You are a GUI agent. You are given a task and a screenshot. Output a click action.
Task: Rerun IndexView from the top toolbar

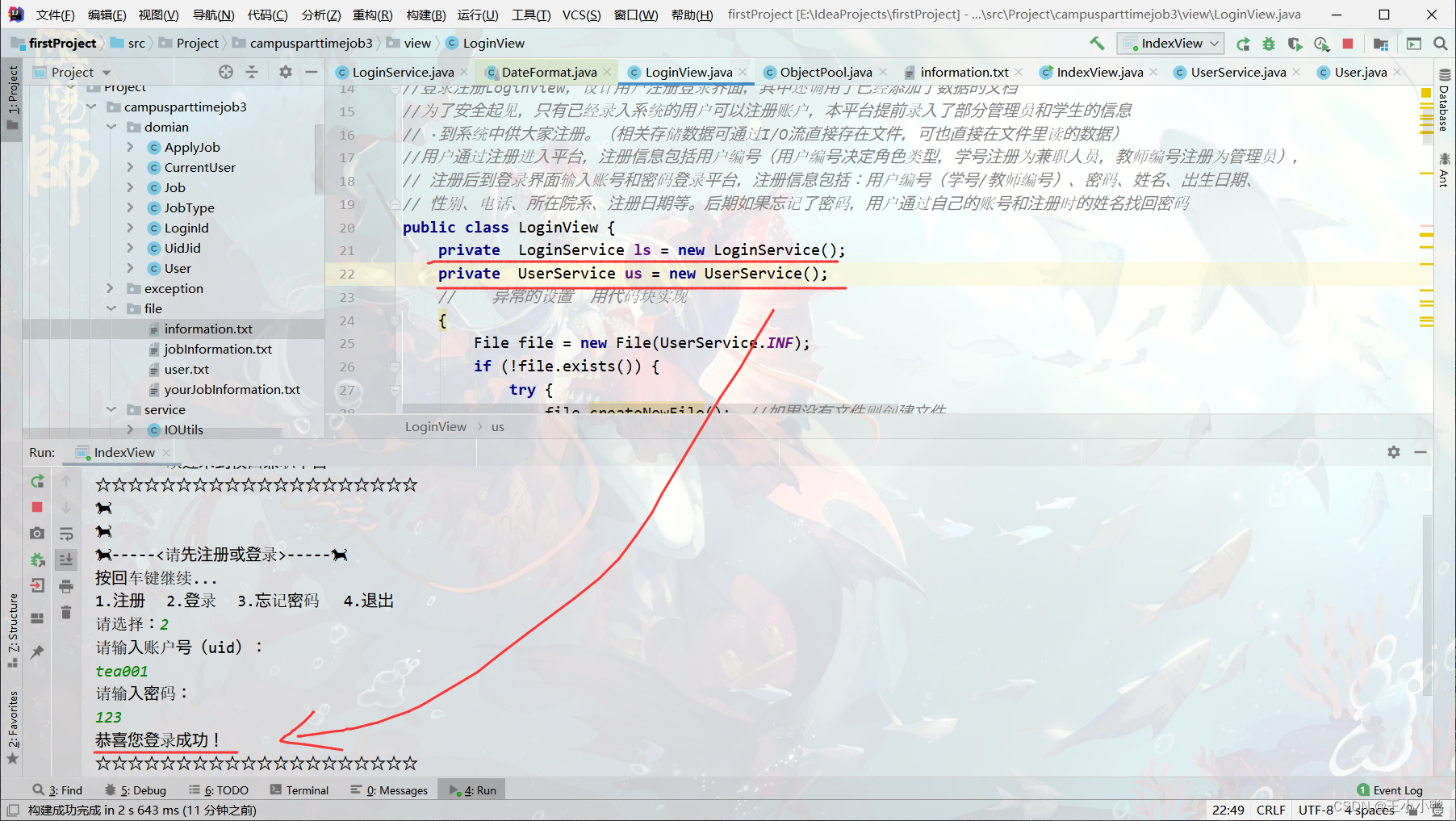pos(1243,44)
